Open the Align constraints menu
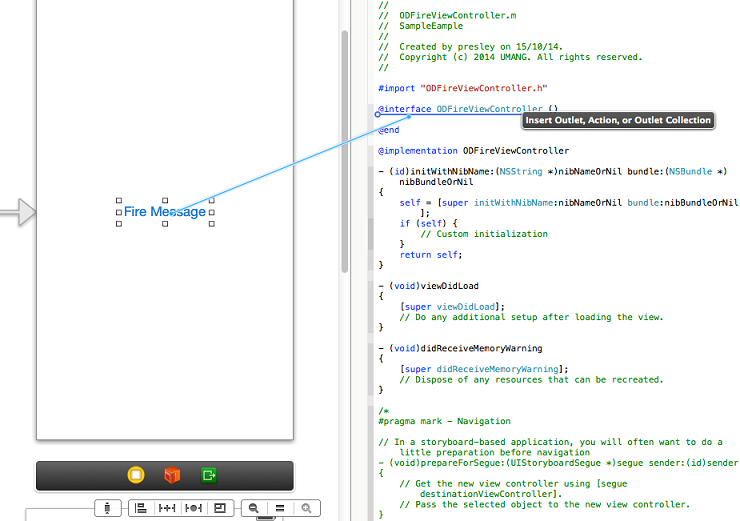This screenshot has height=521, width=740. click(x=141, y=508)
